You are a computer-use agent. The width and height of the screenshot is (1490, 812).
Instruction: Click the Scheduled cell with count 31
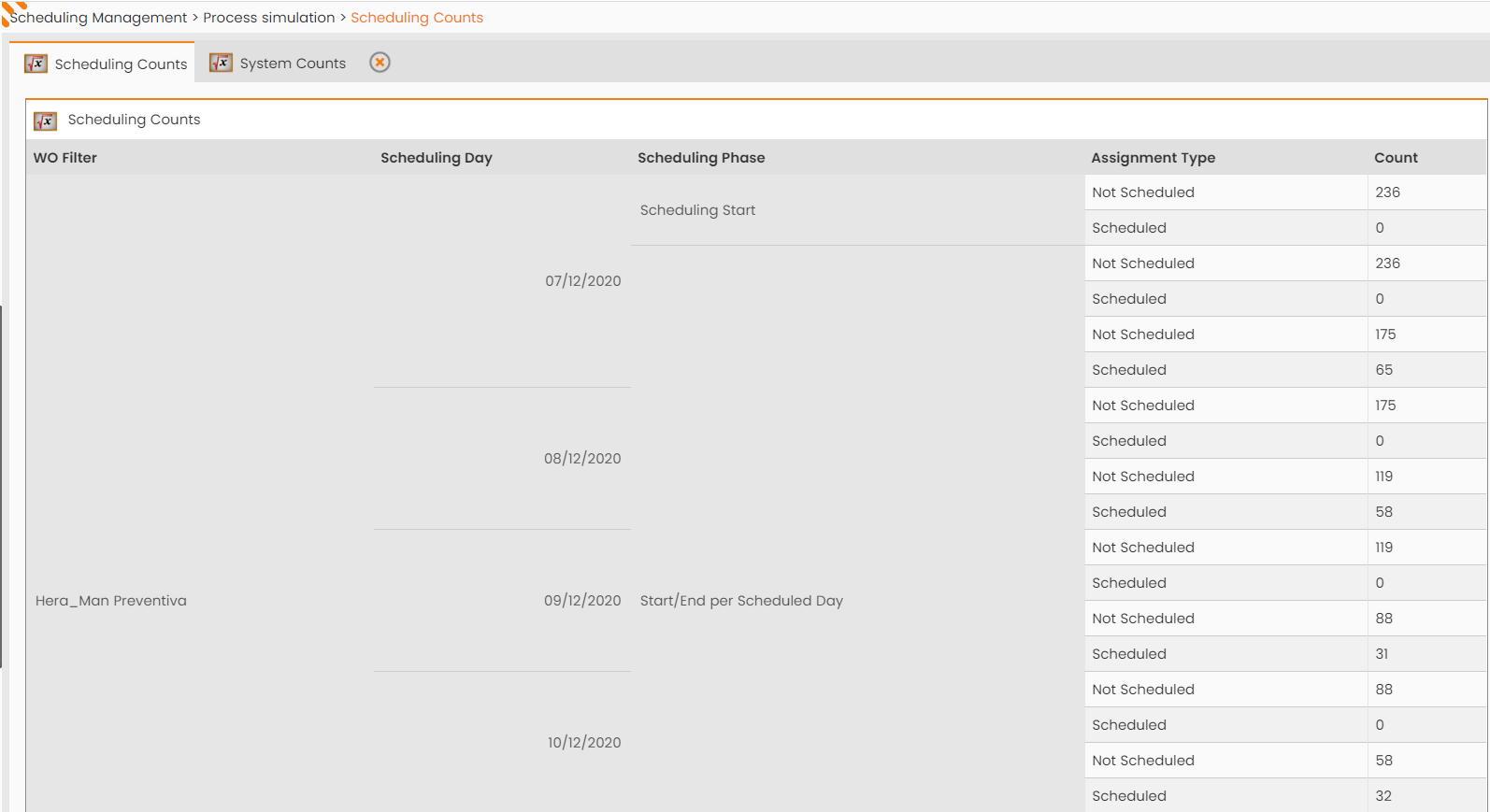1225,654
